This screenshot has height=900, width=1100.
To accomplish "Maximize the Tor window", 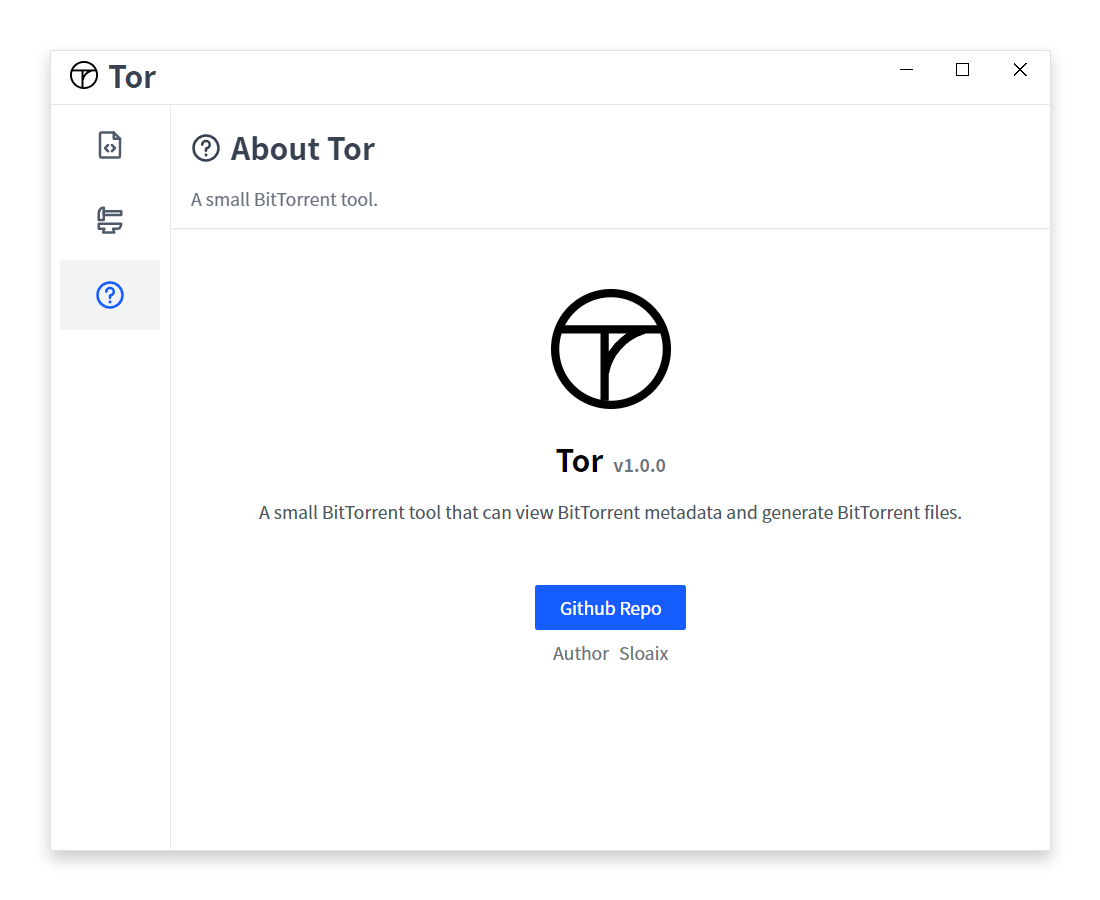I will pos(962,69).
